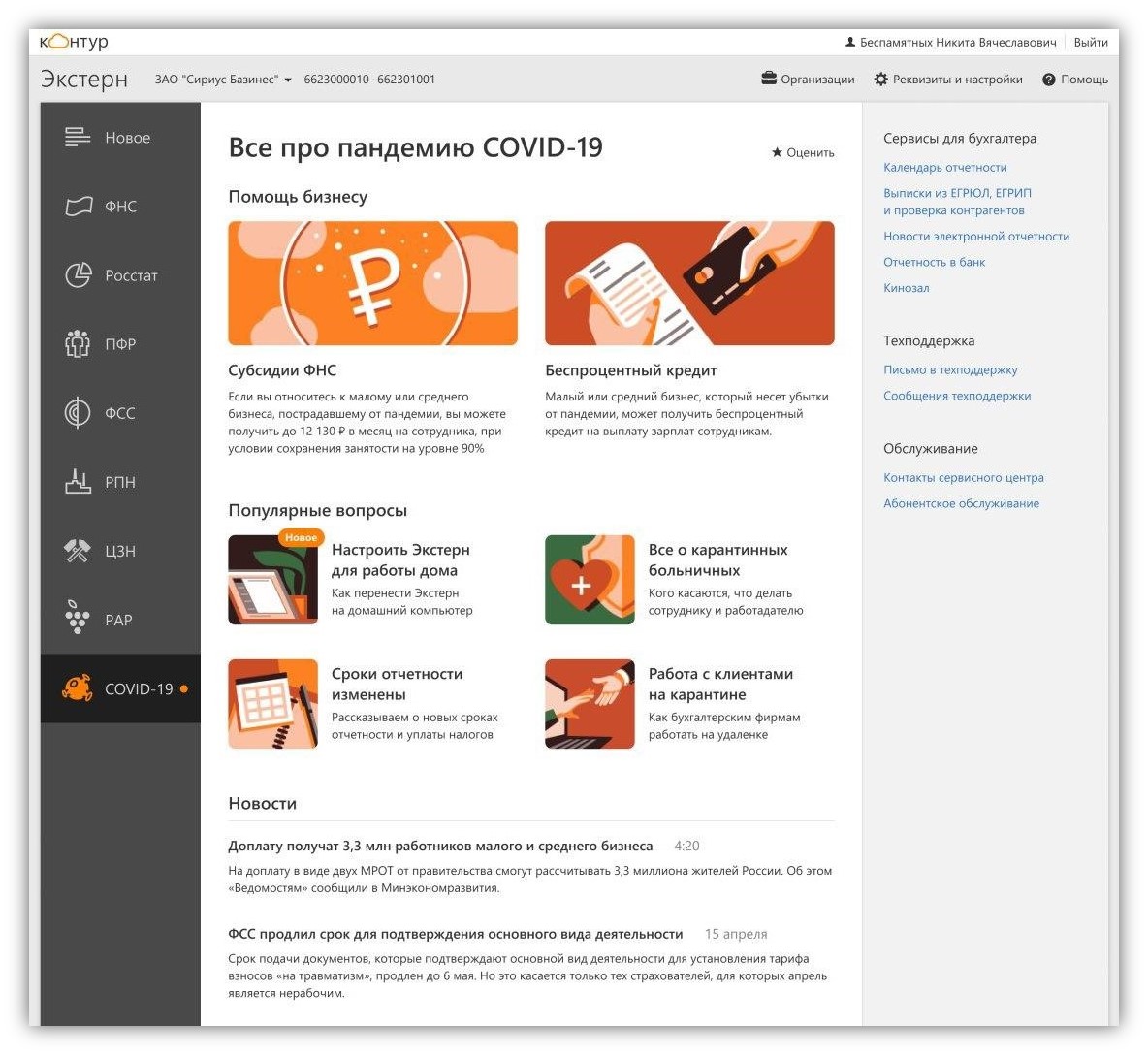The height and width of the screenshot is (1055, 1148).
Task: Open Сообщения техподдержки link
Action: (957, 396)
